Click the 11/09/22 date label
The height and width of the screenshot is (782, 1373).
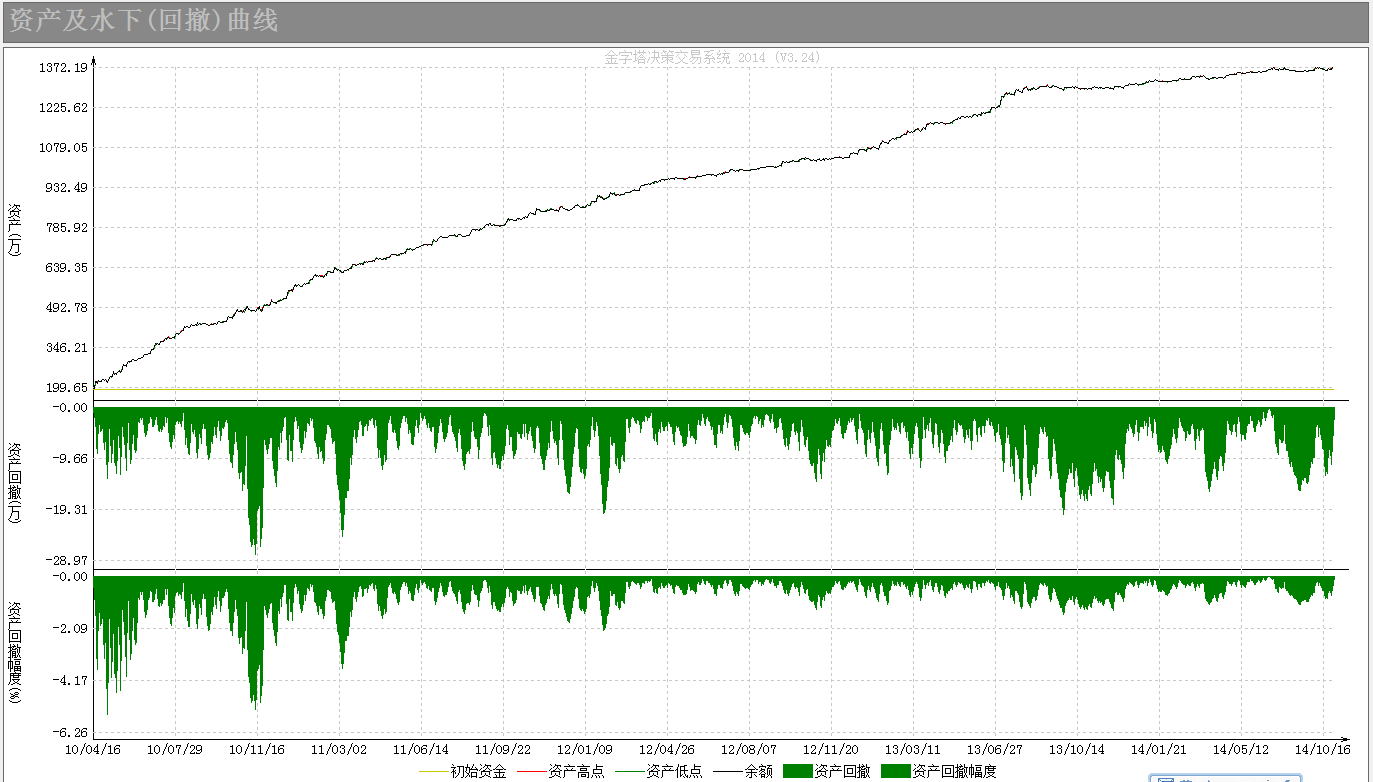(503, 749)
